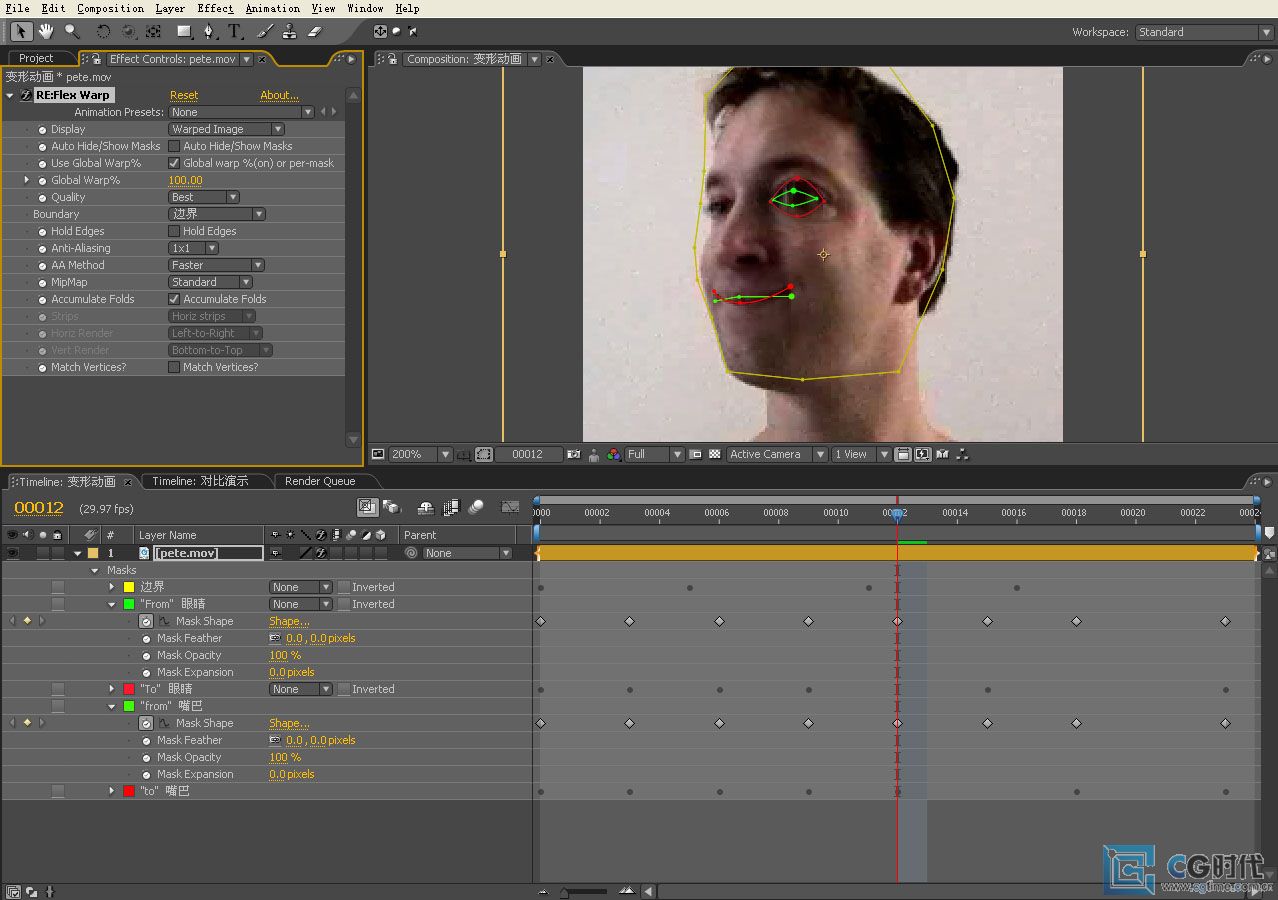Image resolution: width=1278 pixels, height=900 pixels.
Task: Open the AA Method Faster dropdown
Action: pos(217,265)
